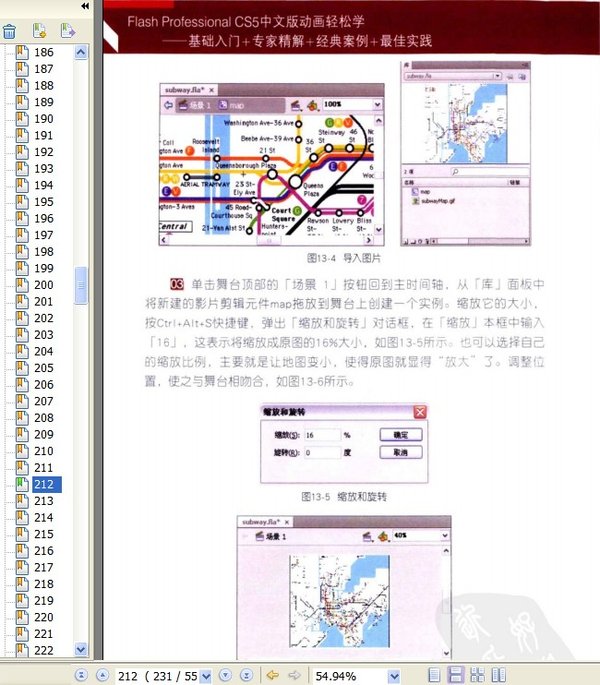
Task: Select bookmark 188
Action: (44, 85)
